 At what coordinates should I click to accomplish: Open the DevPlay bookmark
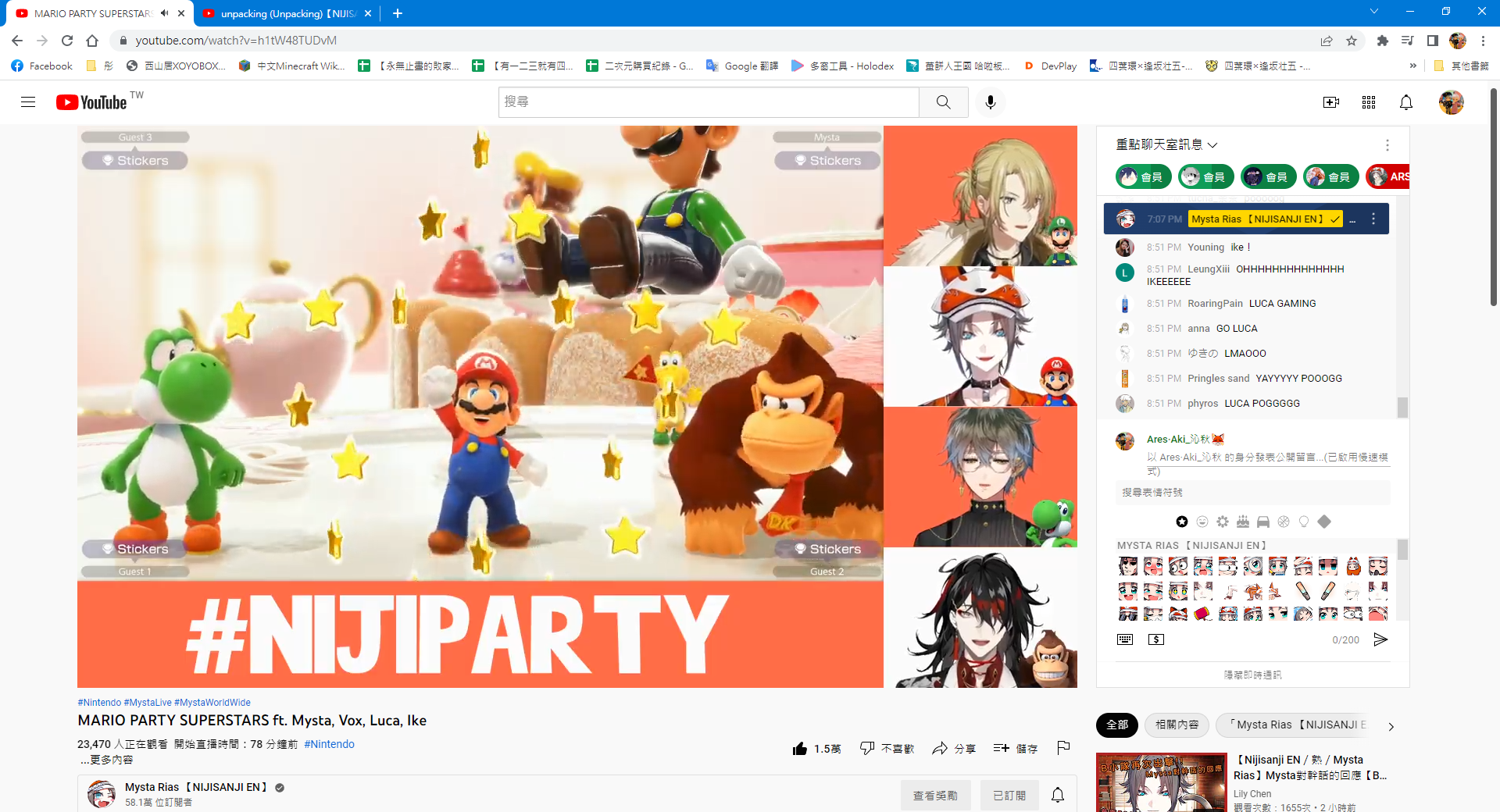[x=1050, y=66]
